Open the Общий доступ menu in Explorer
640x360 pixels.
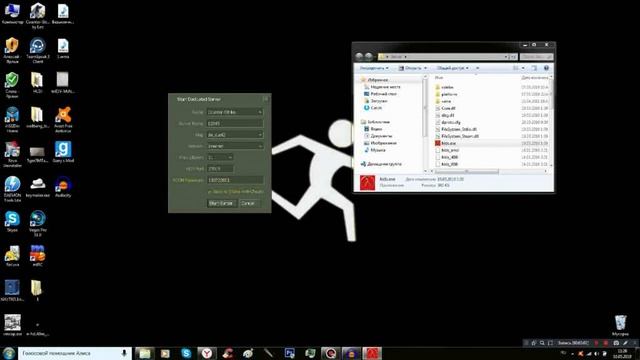(453, 68)
